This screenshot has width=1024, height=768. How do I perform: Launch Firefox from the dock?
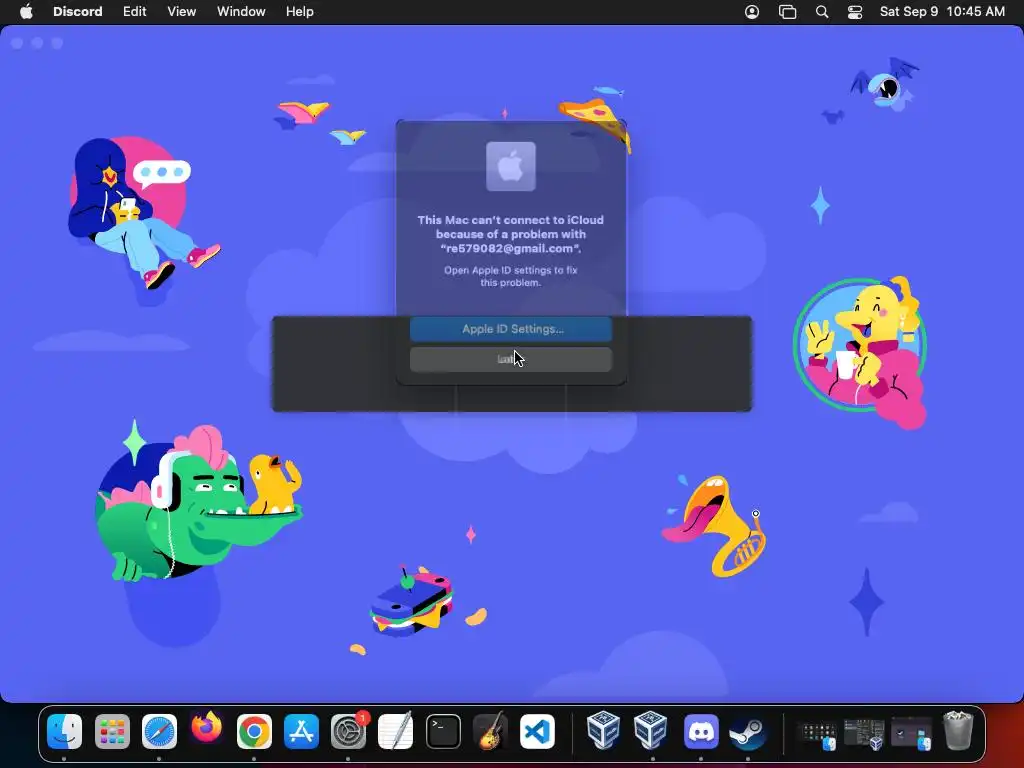click(207, 729)
